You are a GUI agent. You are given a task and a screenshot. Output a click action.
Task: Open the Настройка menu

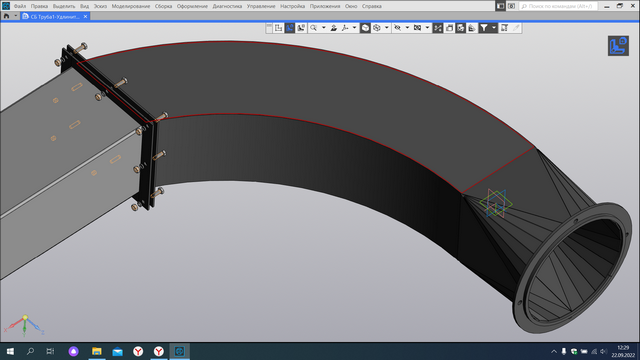292,6
